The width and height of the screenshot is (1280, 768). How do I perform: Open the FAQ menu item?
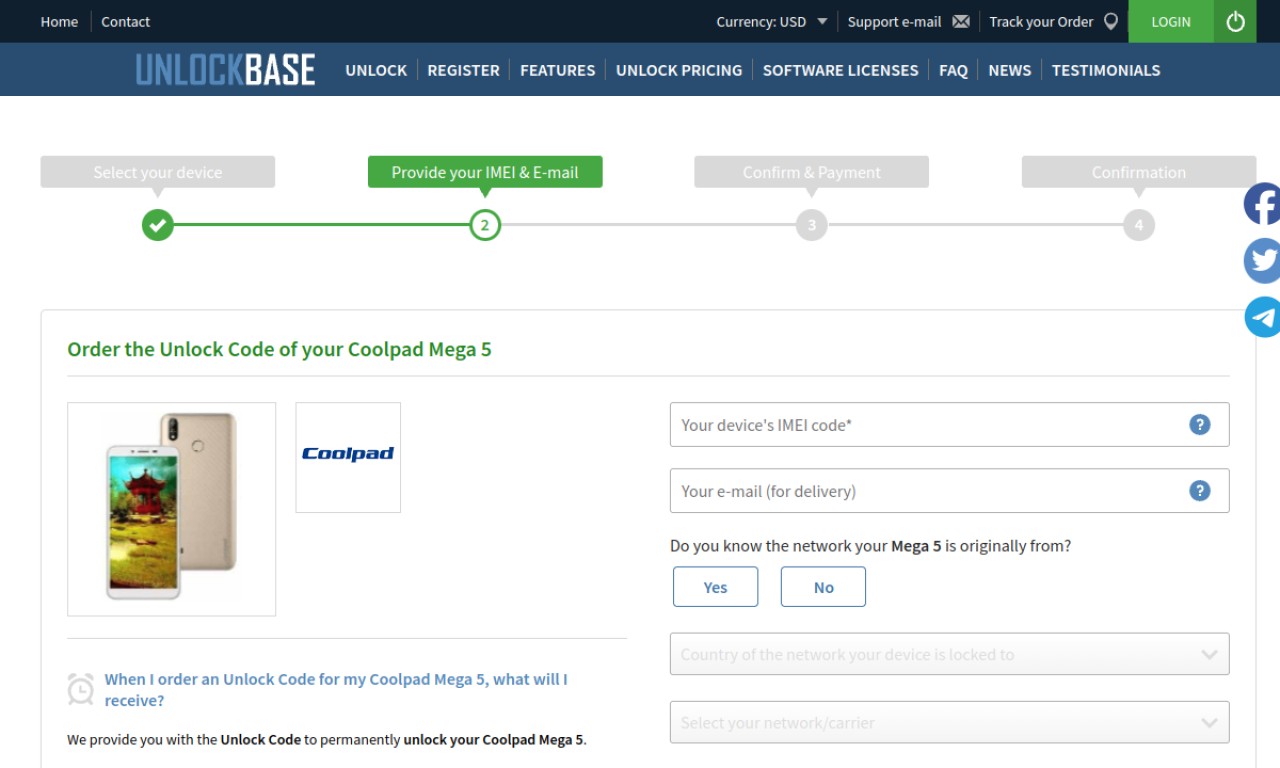pyautogui.click(x=953, y=70)
